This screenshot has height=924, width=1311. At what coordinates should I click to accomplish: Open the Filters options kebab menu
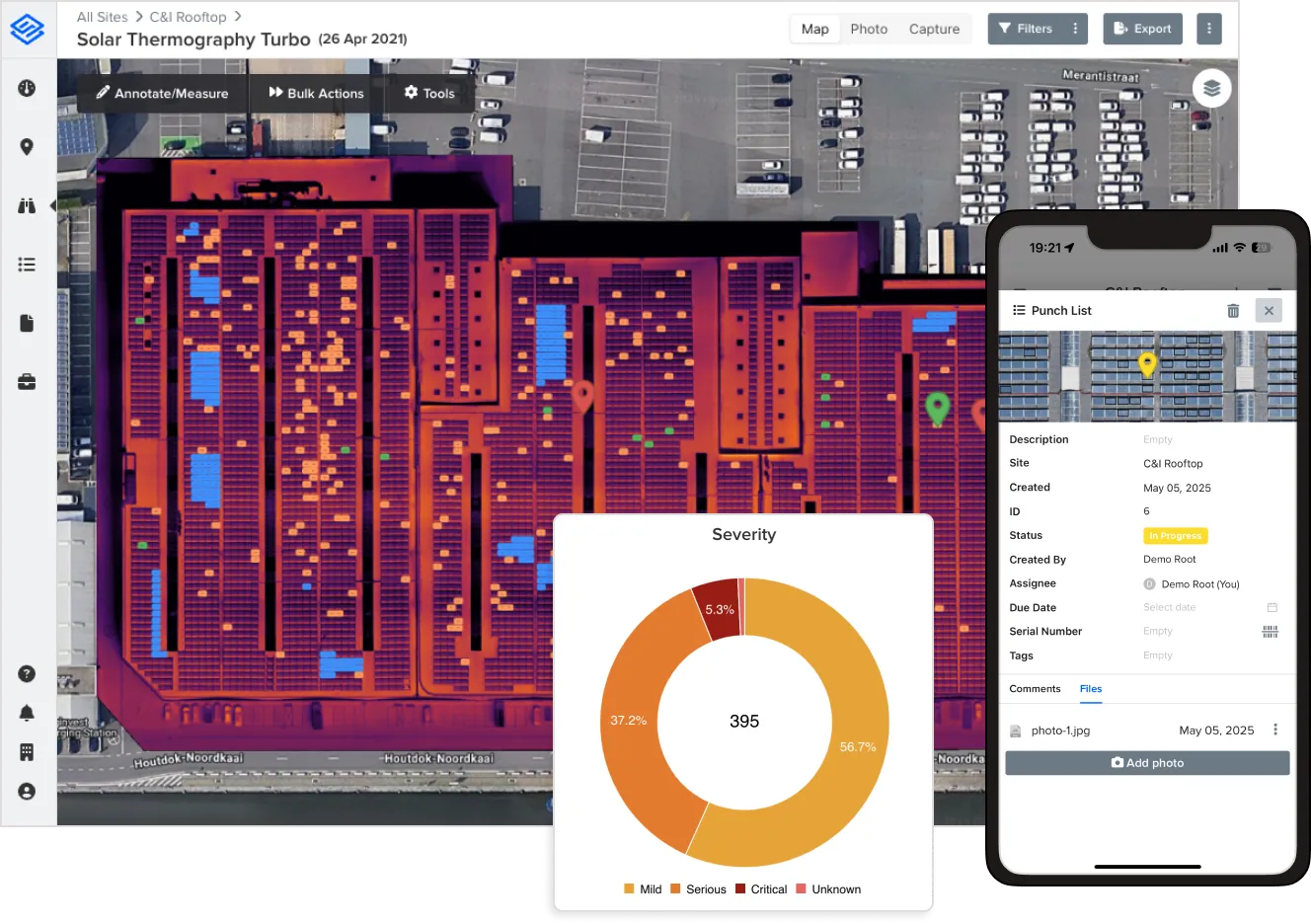tap(1075, 29)
